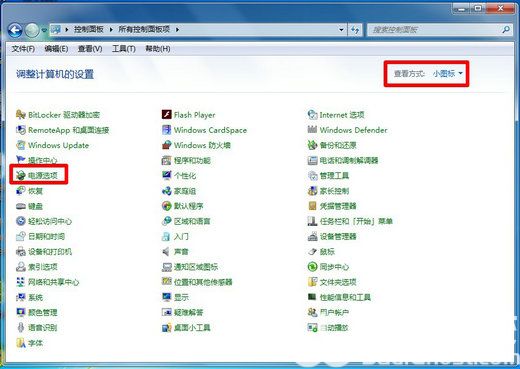Open the Windows Update icon
The width and height of the screenshot is (520, 369).
pyautogui.click(x=21, y=145)
